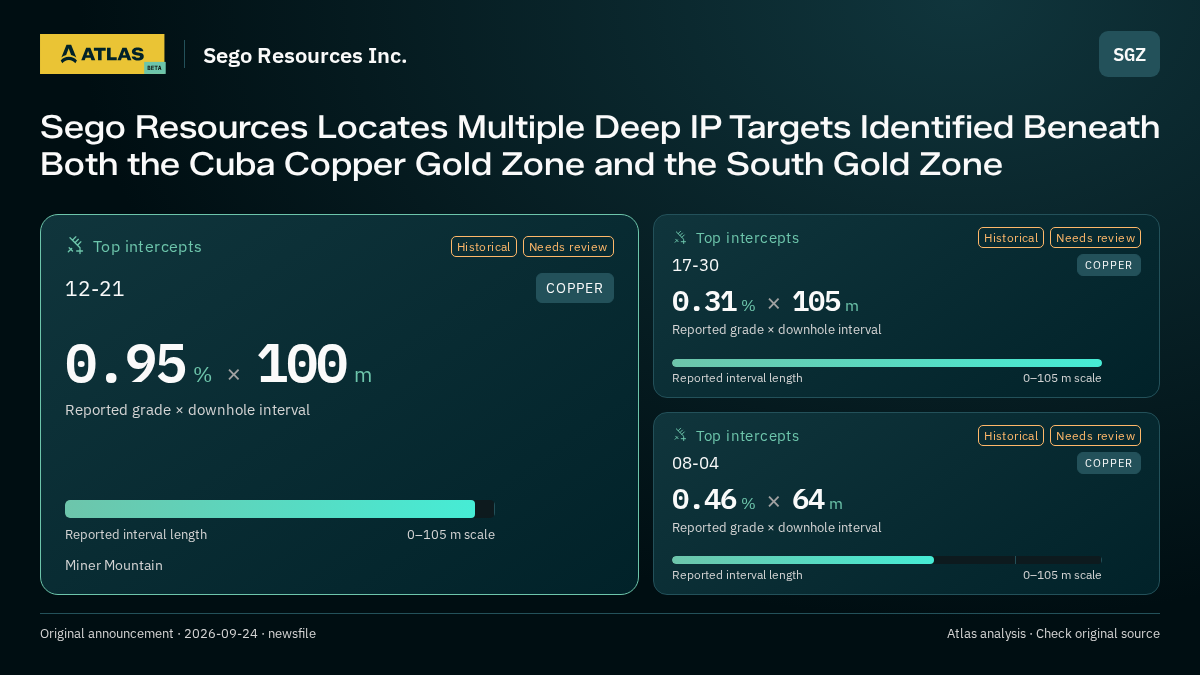Image resolution: width=1200 pixels, height=675 pixels.
Task: Click the Miner Mountain project label
Action: tap(114, 565)
